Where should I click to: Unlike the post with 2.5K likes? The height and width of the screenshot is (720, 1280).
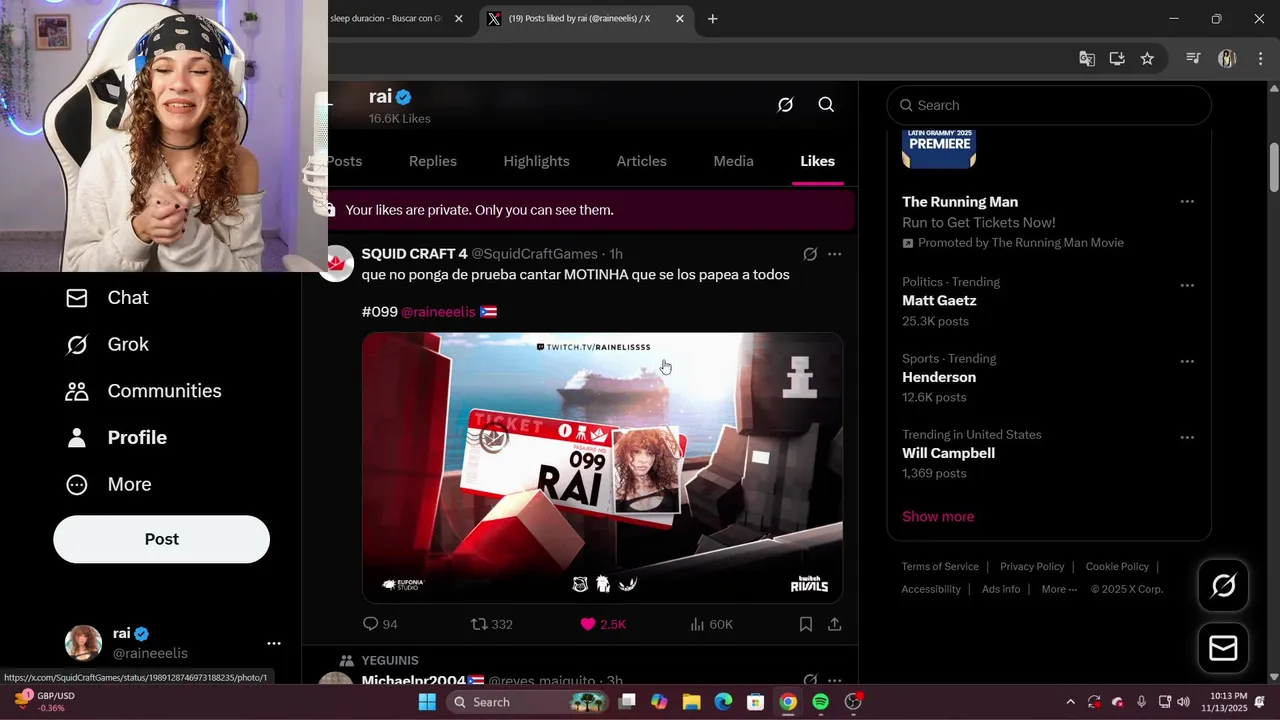point(603,624)
